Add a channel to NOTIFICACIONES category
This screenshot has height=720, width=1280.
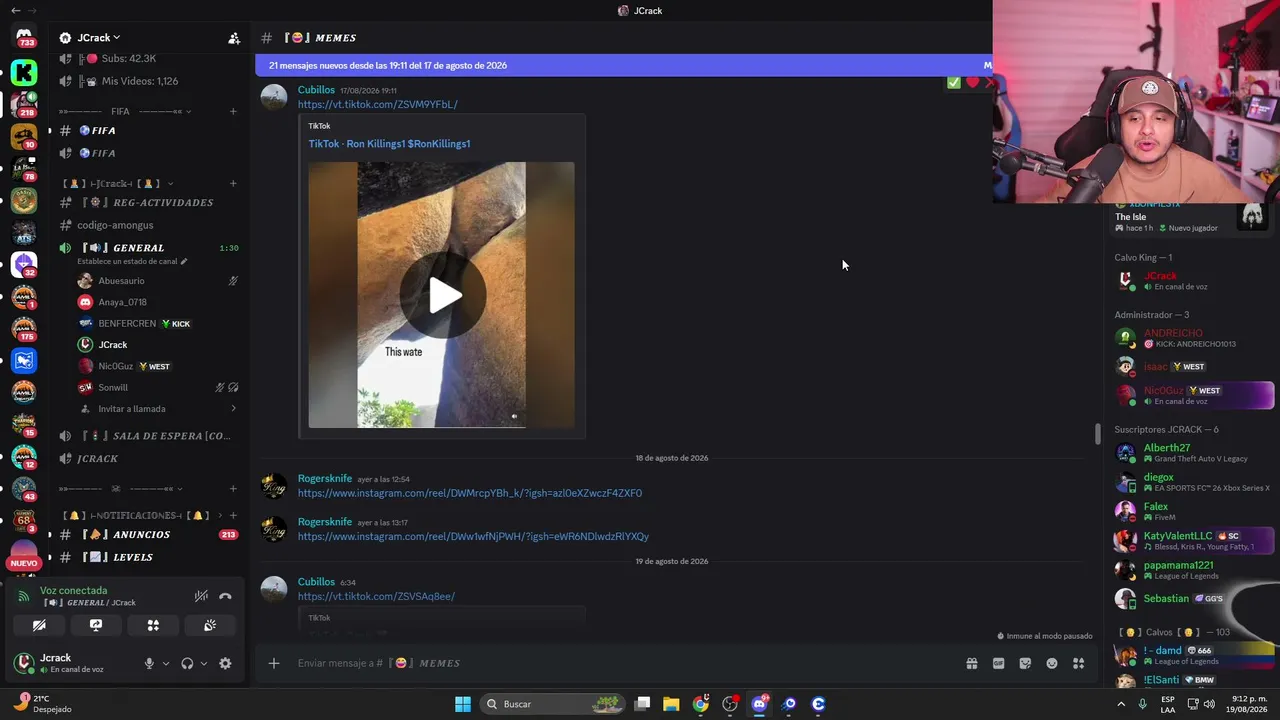[233, 515]
